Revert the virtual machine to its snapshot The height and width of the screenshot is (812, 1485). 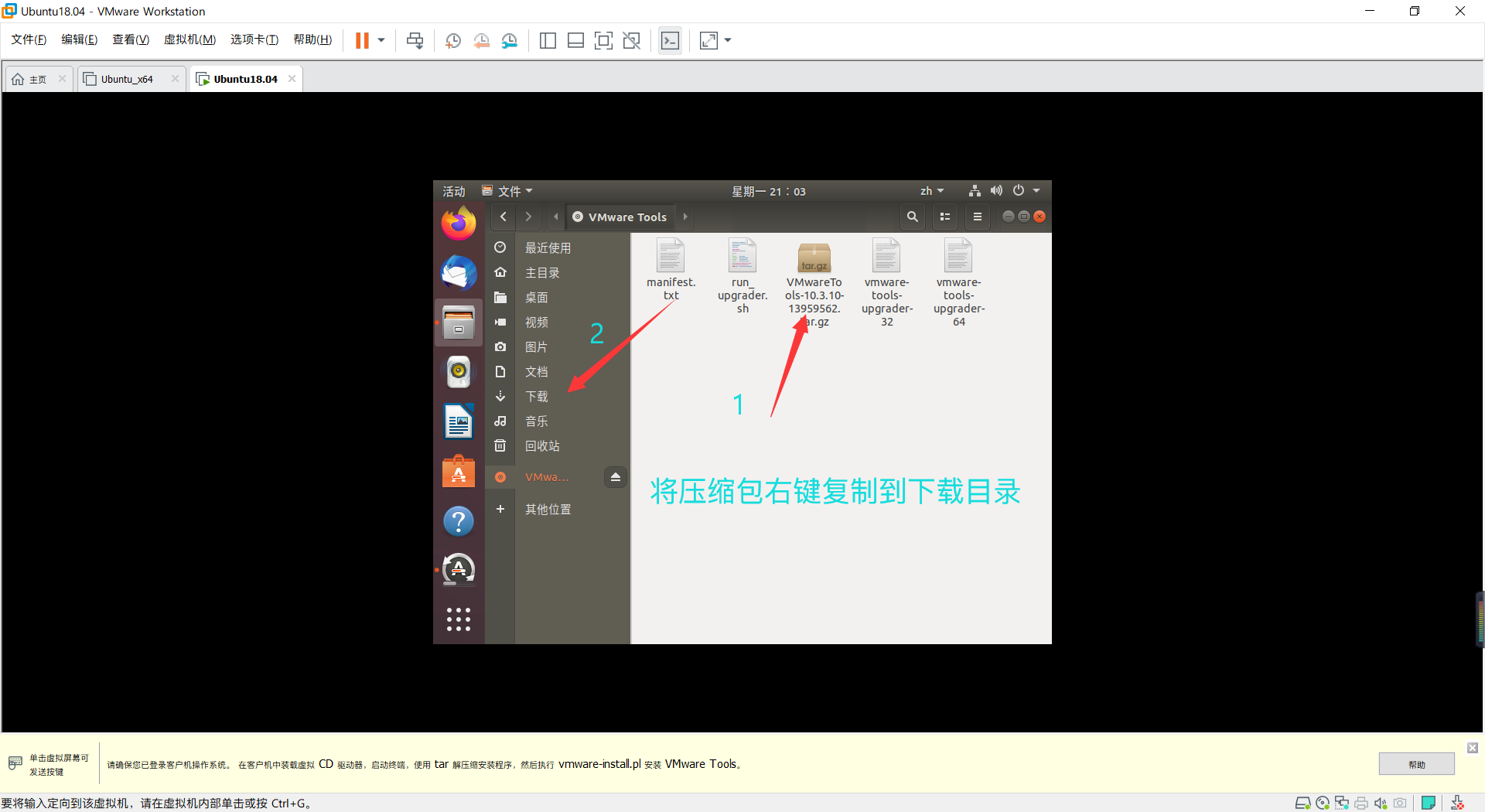pyautogui.click(x=481, y=40)
